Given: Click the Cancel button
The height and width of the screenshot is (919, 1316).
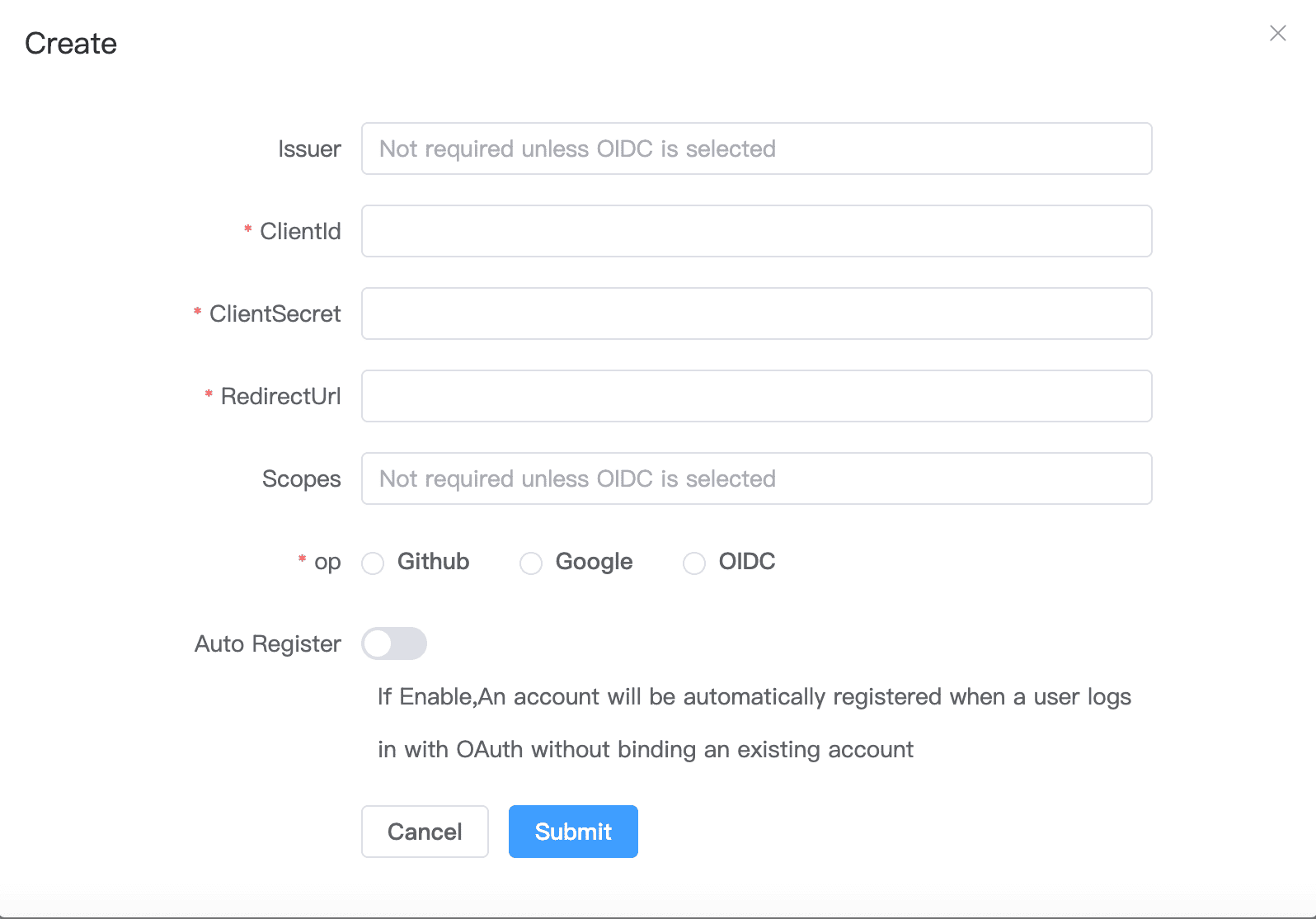Looking at the screenshot, I should 425,832.
